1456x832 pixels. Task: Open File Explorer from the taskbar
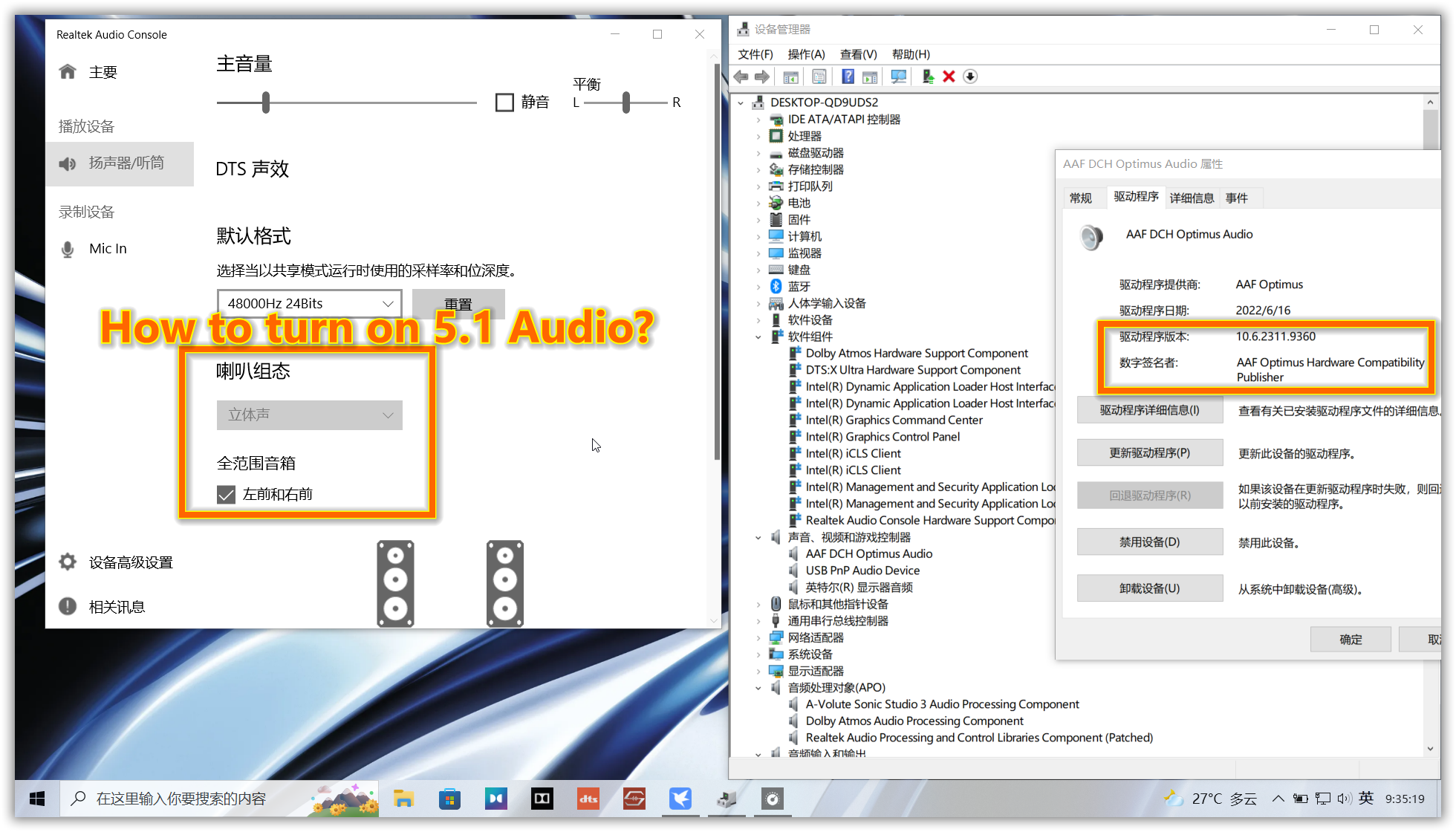click(x=403, y=799)
